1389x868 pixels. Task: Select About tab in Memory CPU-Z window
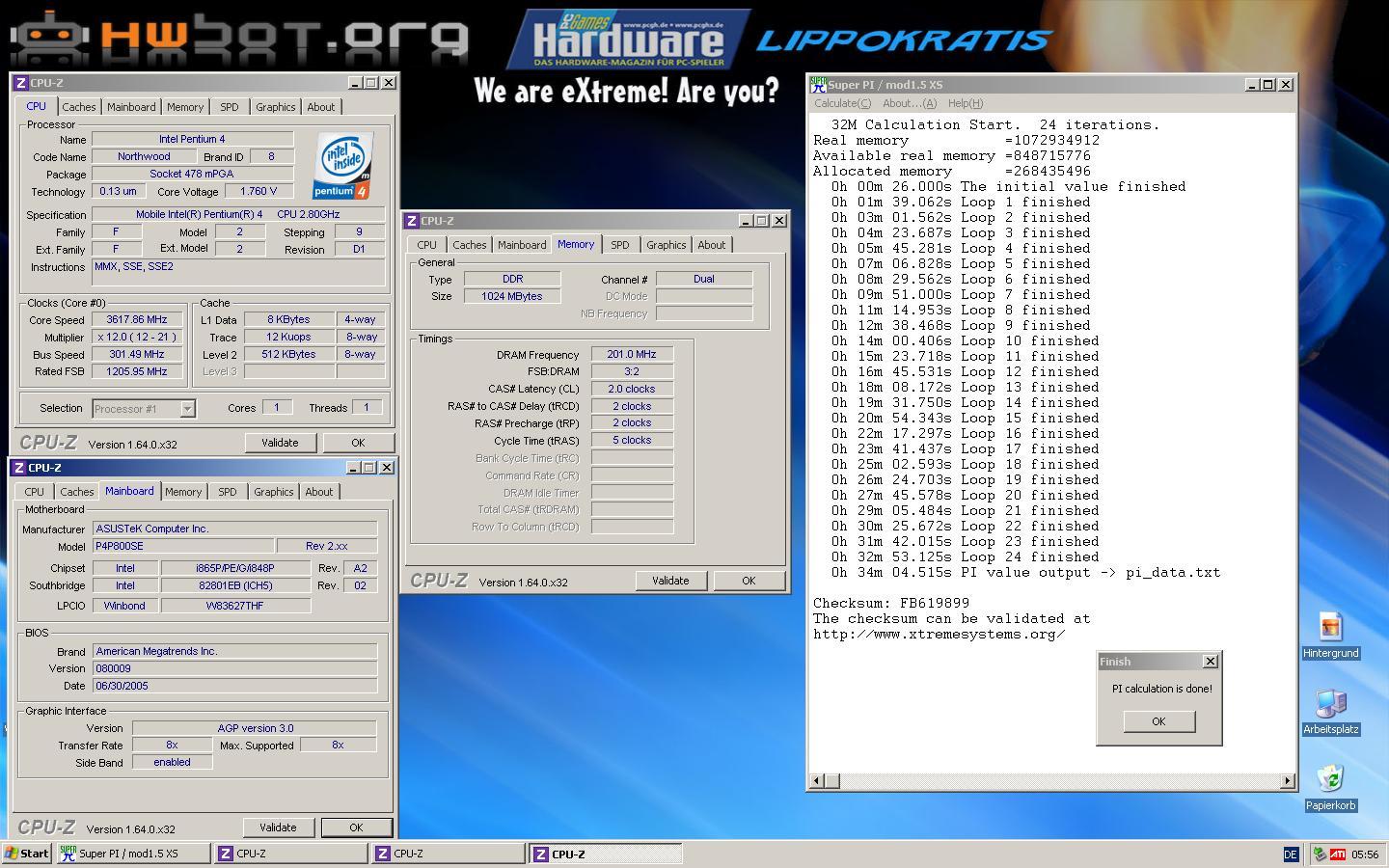[712, 245]
